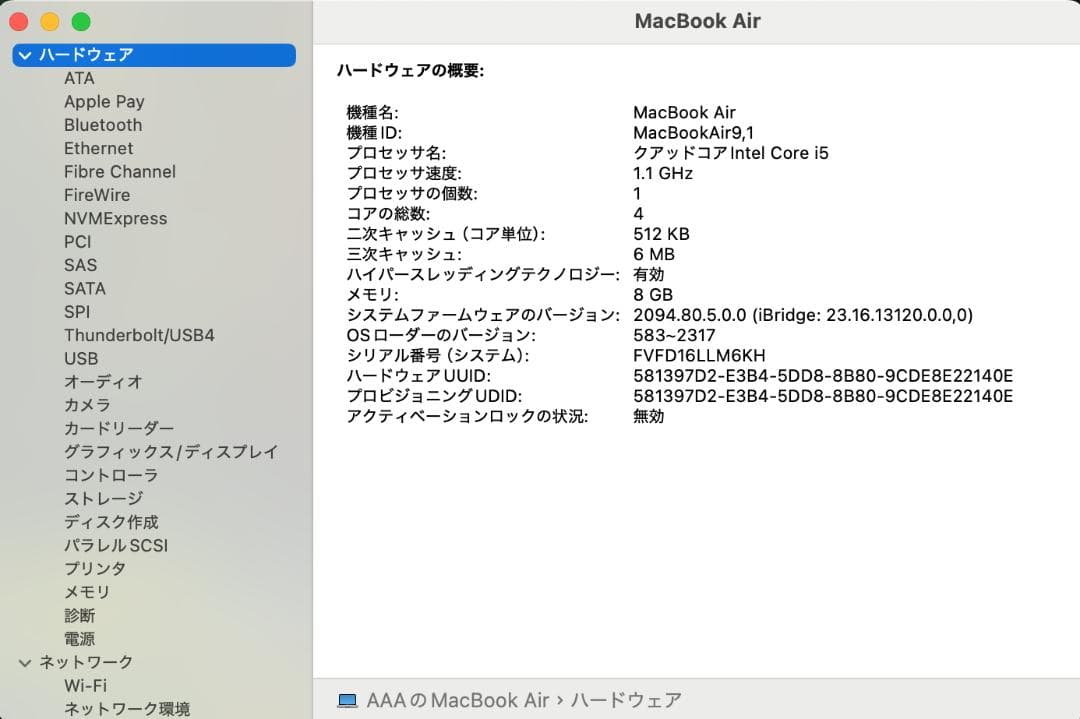Click the プロセッサ名 label
The image size is (1080, 719).
tap(396, 153)
